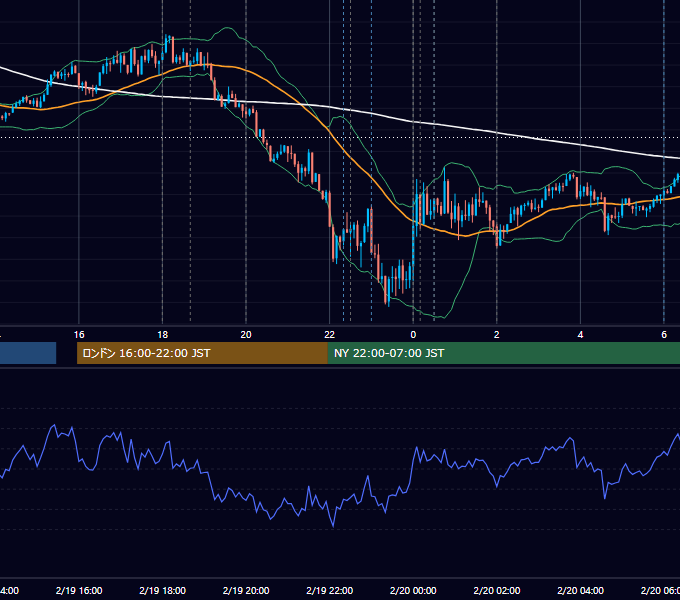Click the 2/19 20:00 date label

click(x=246, y=590)
